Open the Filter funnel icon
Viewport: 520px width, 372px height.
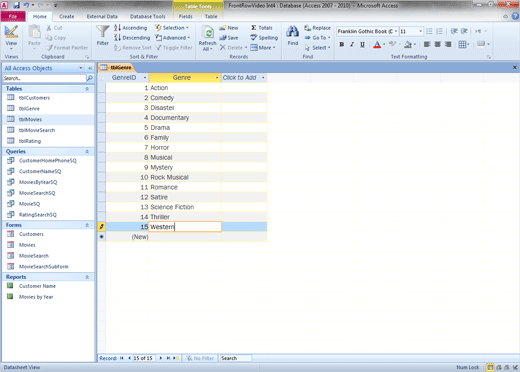pos(103,32)
